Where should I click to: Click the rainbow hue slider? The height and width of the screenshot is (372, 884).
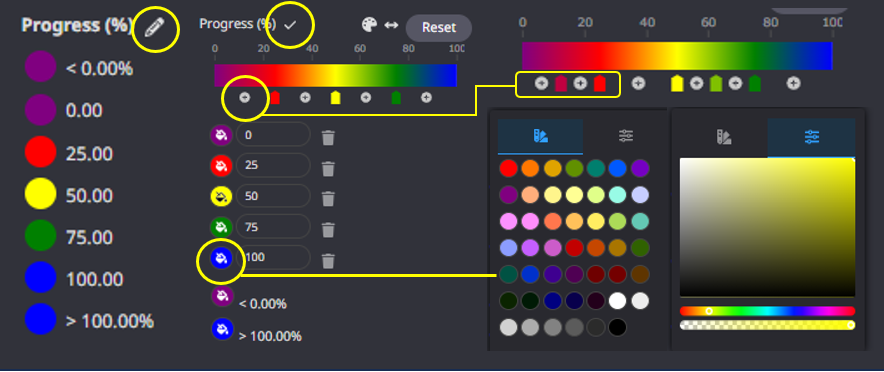(767, 311)
